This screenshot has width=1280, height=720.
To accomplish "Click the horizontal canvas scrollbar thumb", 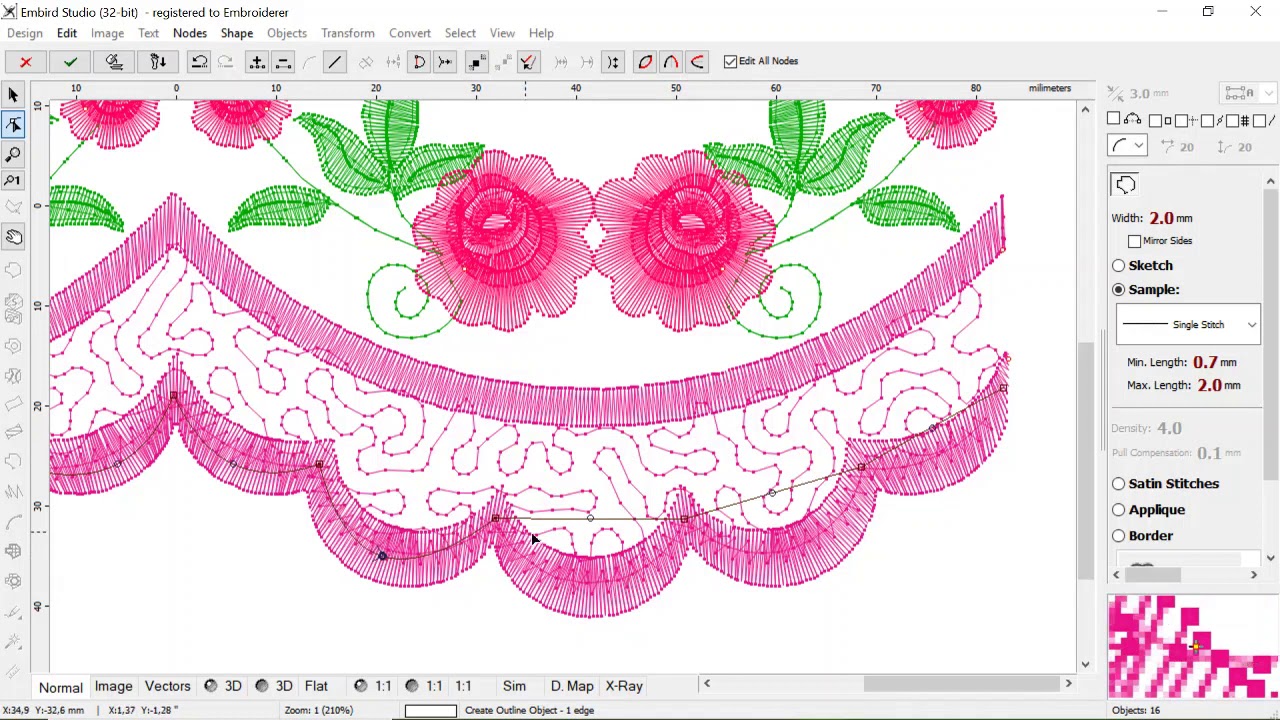I will 959,684.
